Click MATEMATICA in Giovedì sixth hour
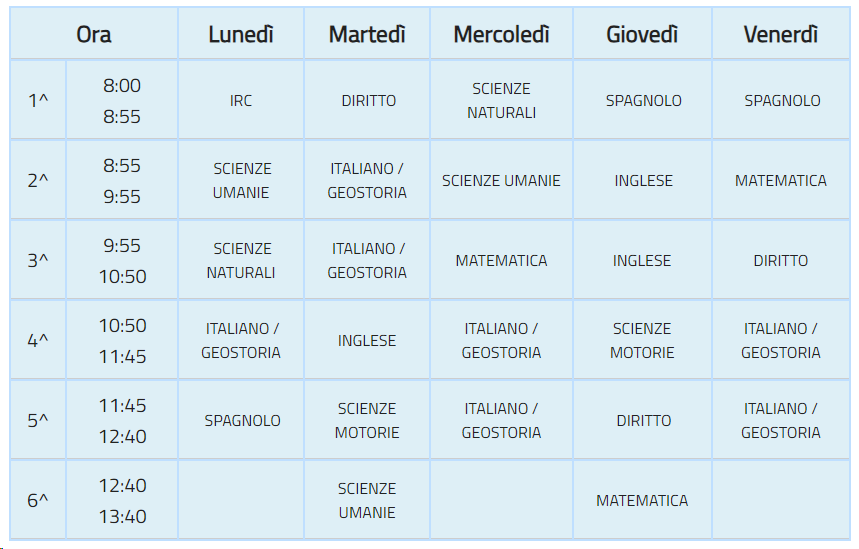The height and width of the screenshot is (549, 859). click(642, 500)
